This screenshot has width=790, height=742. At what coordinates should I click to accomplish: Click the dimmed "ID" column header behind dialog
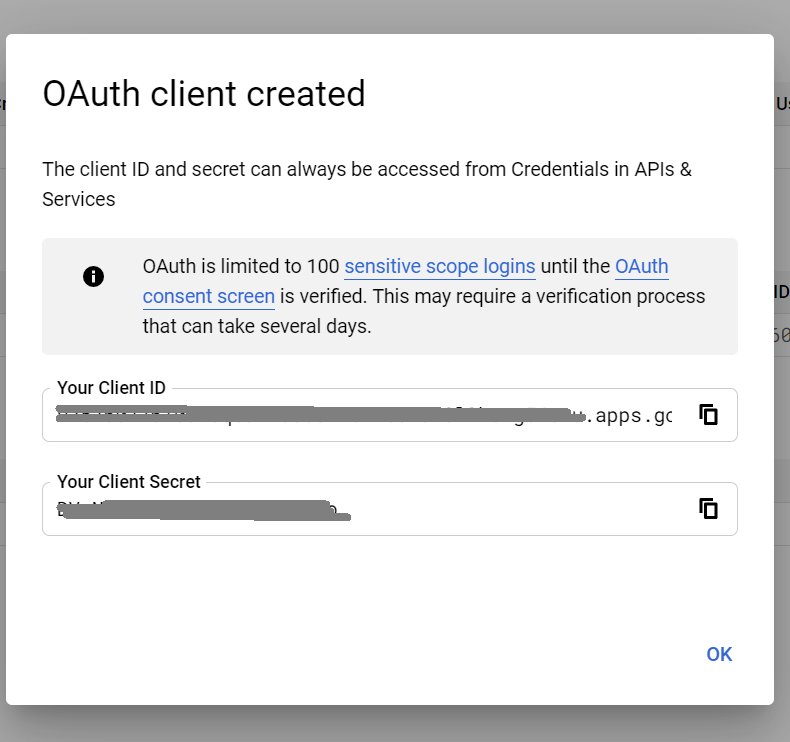click(781, 292)
